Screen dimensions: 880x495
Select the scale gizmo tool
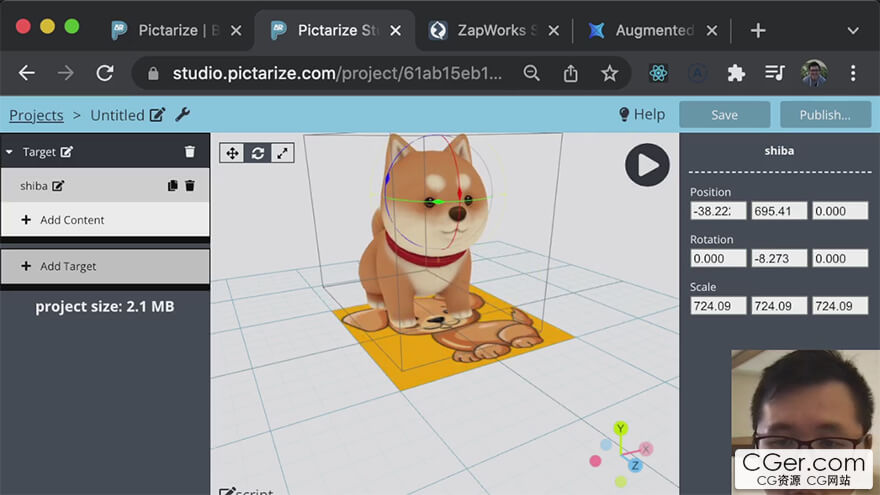282,153
